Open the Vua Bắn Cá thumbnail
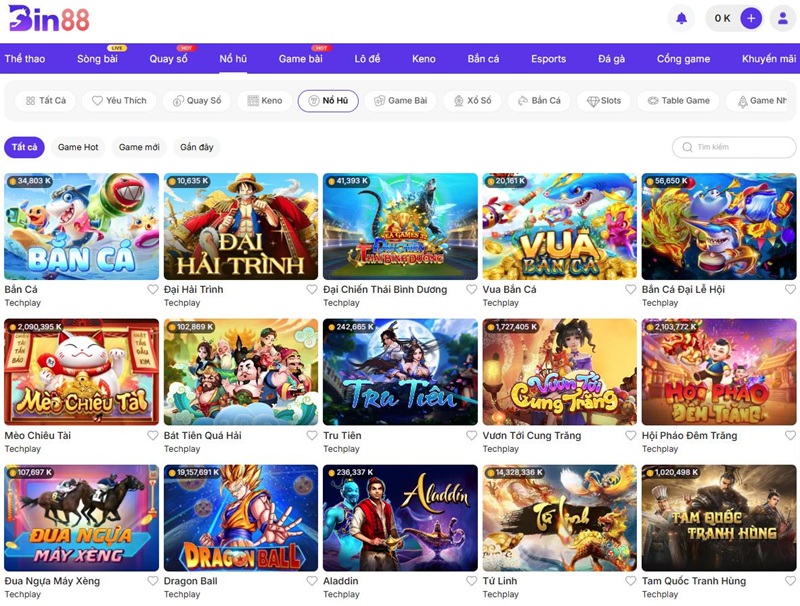Image resolution: width=800 pixels, height=606 pixels. [560, 226]
